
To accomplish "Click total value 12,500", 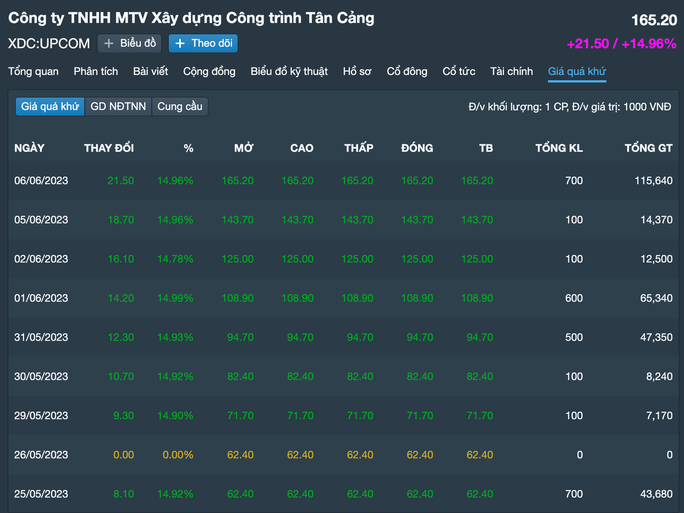I will (656, 259).
